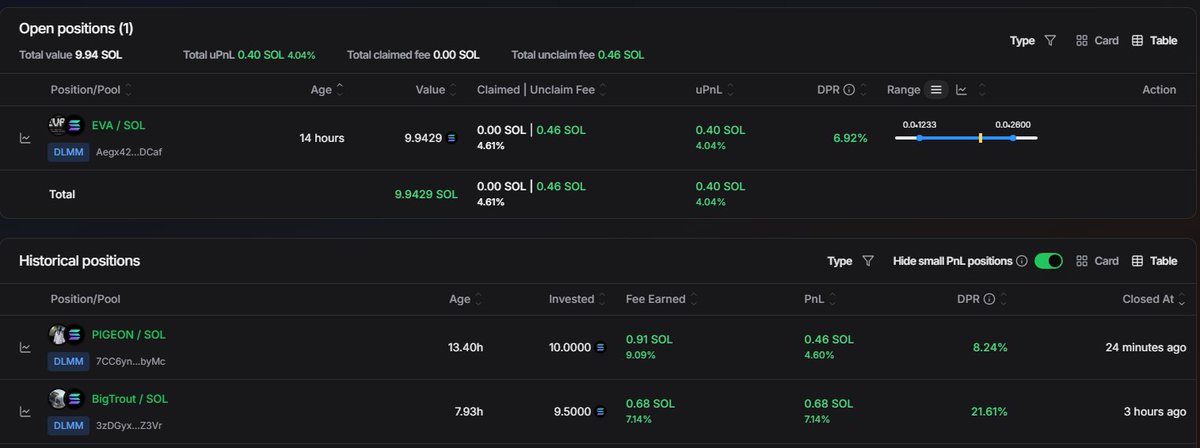Click Total unclaim fee 0.46 SOL
This screenshot has height=448, width=1200.
tap(578, 54)
